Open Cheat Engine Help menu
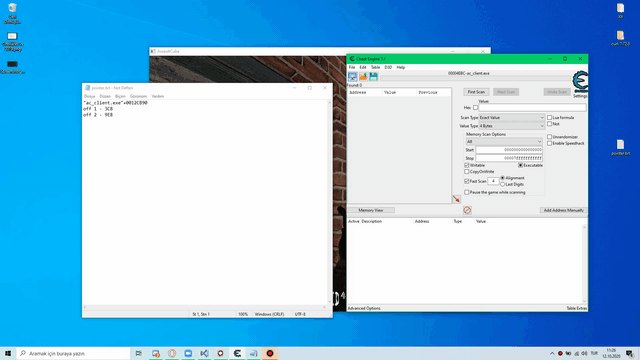The width and height of the screenshot is (640, 360). click(401, 67)
